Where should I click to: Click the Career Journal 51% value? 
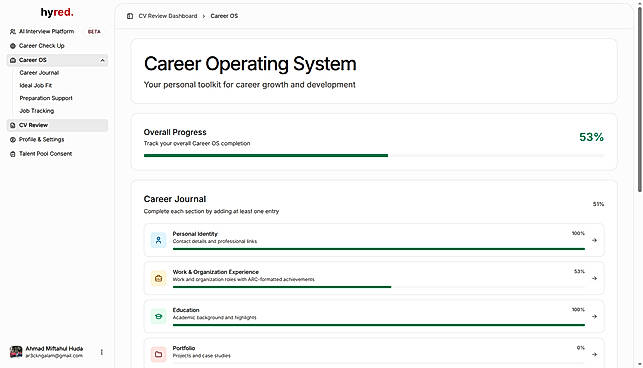tap(598, 204)
